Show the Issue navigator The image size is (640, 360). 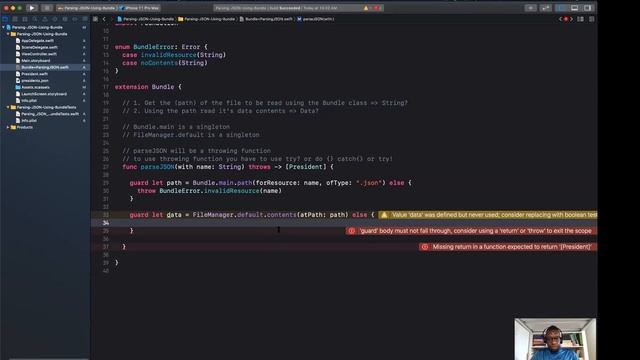(x=45, y=19)
